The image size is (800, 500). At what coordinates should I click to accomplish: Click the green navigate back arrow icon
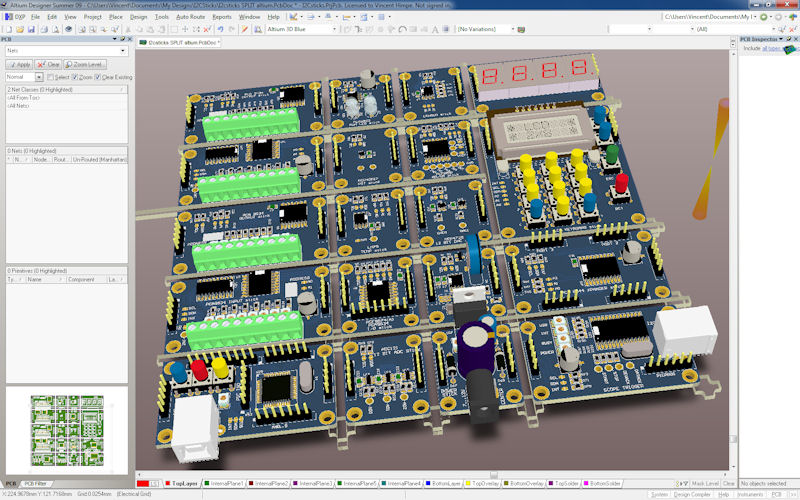click(x=763, y=17)
